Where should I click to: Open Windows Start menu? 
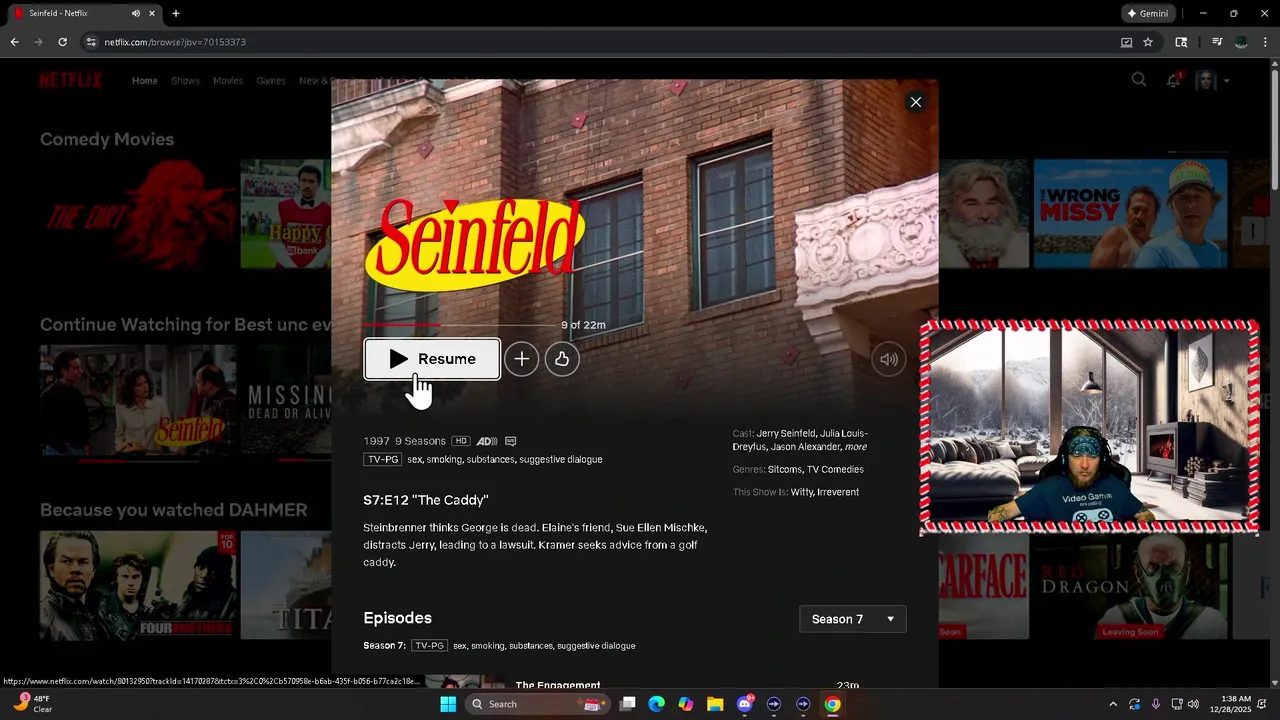click(448, 704)
